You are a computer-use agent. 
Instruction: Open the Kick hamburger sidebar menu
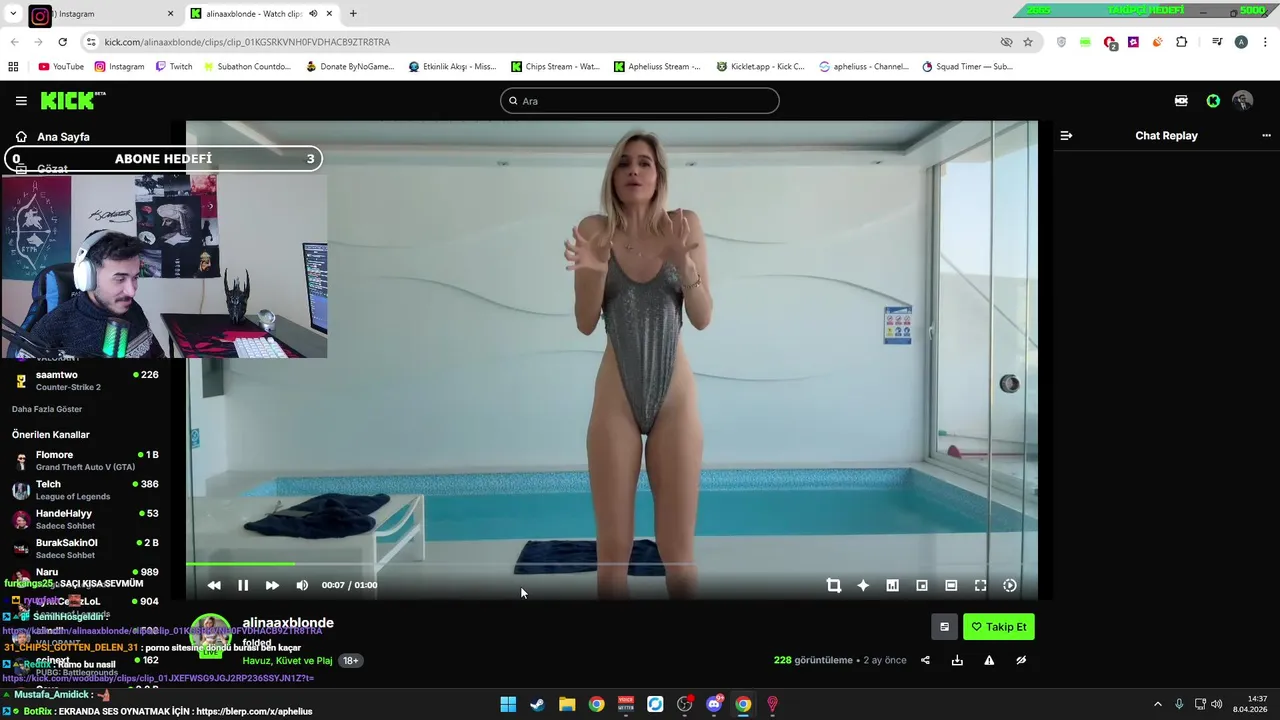coord(21,101)
